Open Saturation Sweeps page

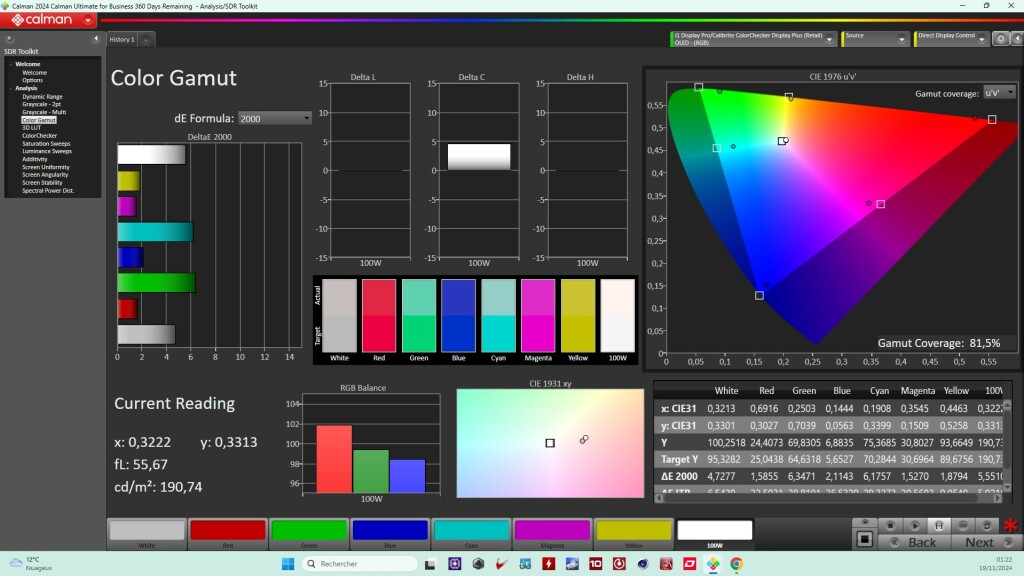click(46, 144)
